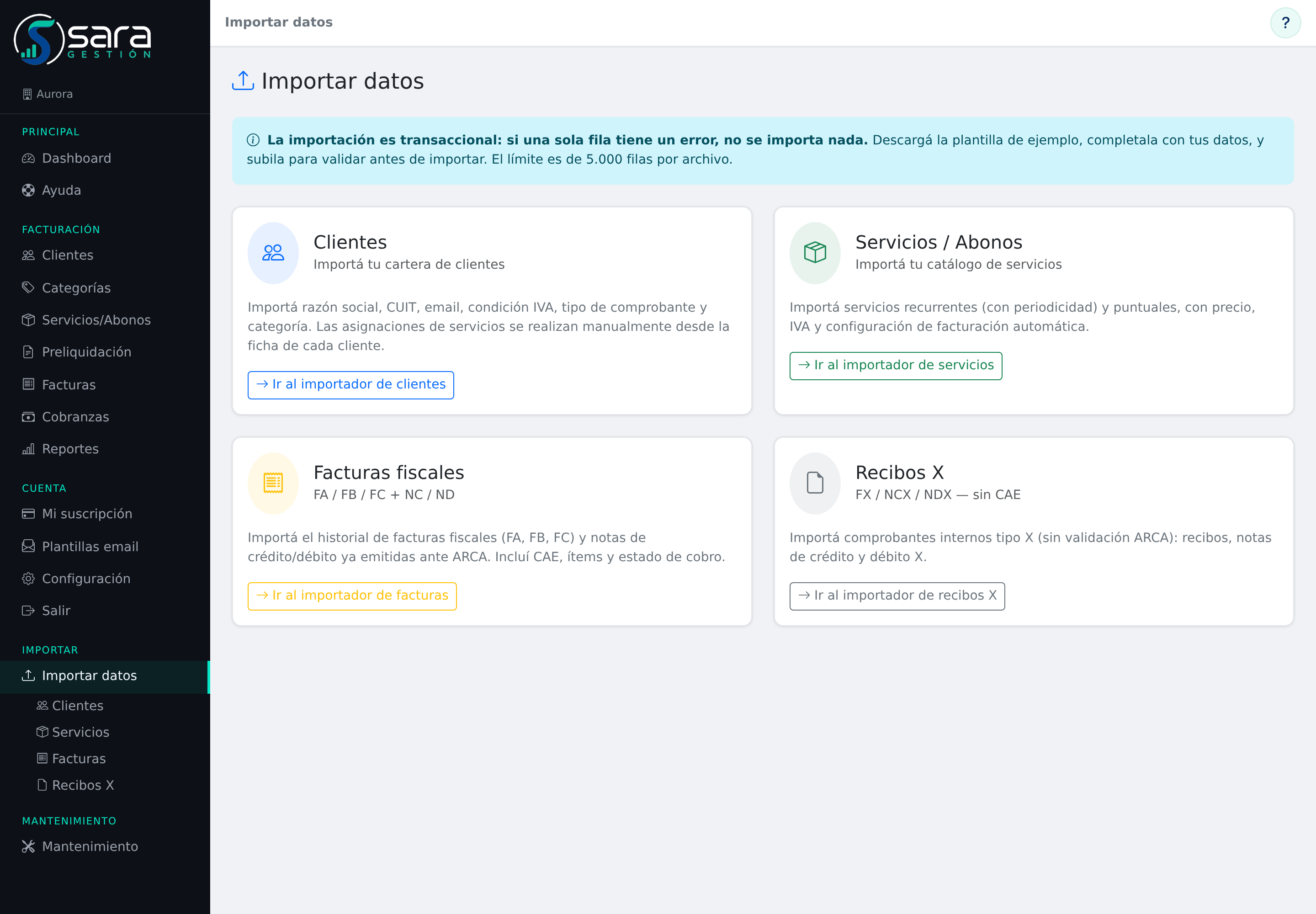Viewport: 1316px width, 914px height.
Task: Click the Dashboard speedometer icon
Action: point(28,158)
